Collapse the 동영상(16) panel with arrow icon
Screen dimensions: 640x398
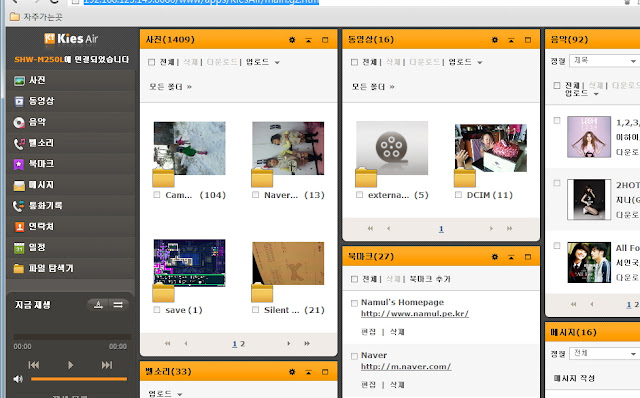511,40
